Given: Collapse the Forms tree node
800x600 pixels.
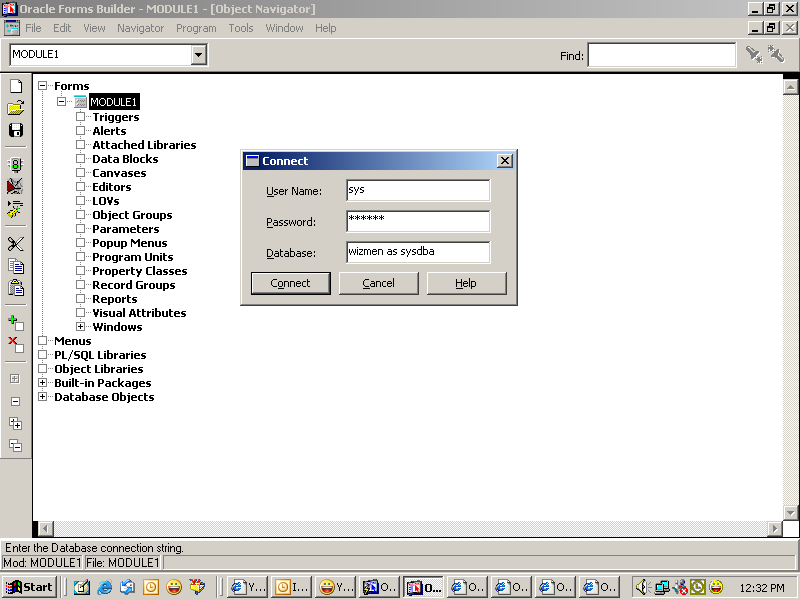Looking at the screenshot, I should pyautogui.click(x=43, y=86).
